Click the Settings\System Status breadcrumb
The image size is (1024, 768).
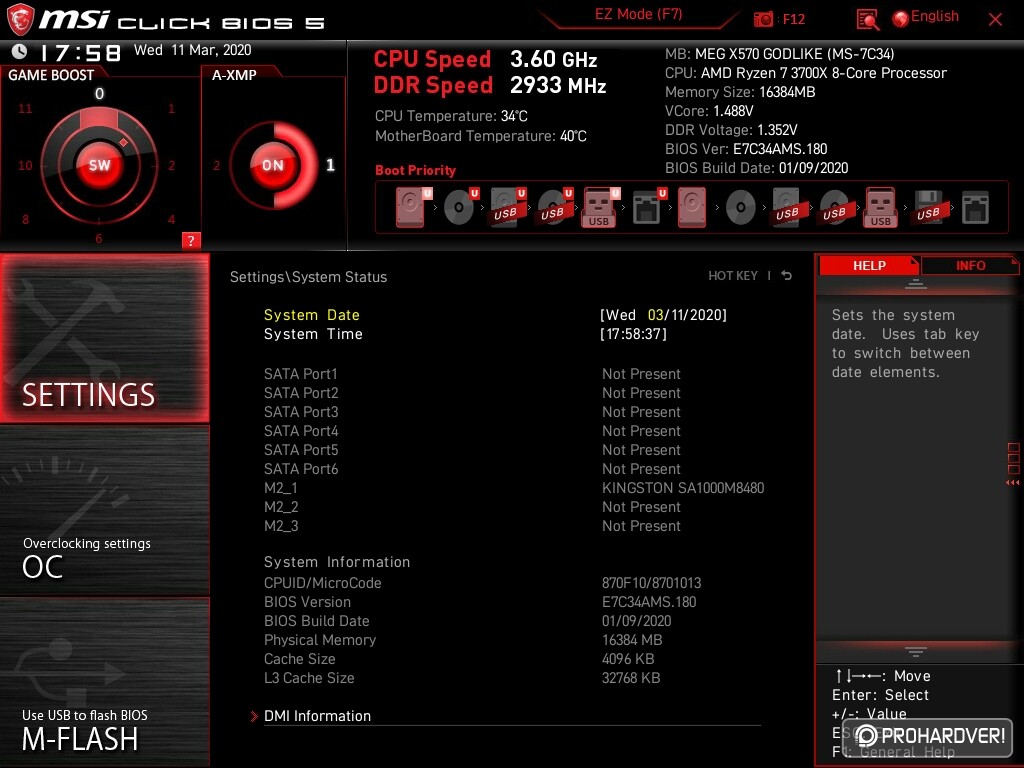point(308,277)
